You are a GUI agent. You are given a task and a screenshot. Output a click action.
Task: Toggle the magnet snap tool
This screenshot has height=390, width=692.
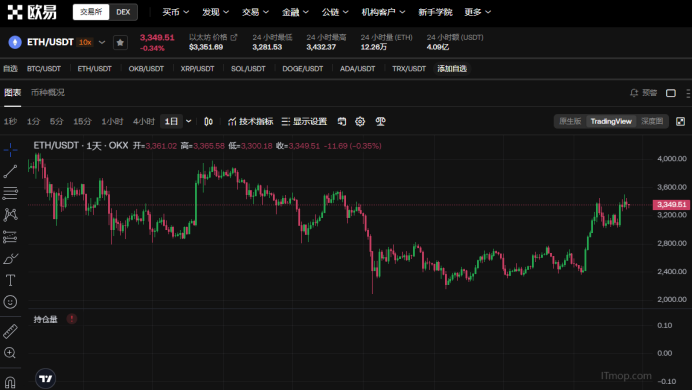click(x=11, y=381)
